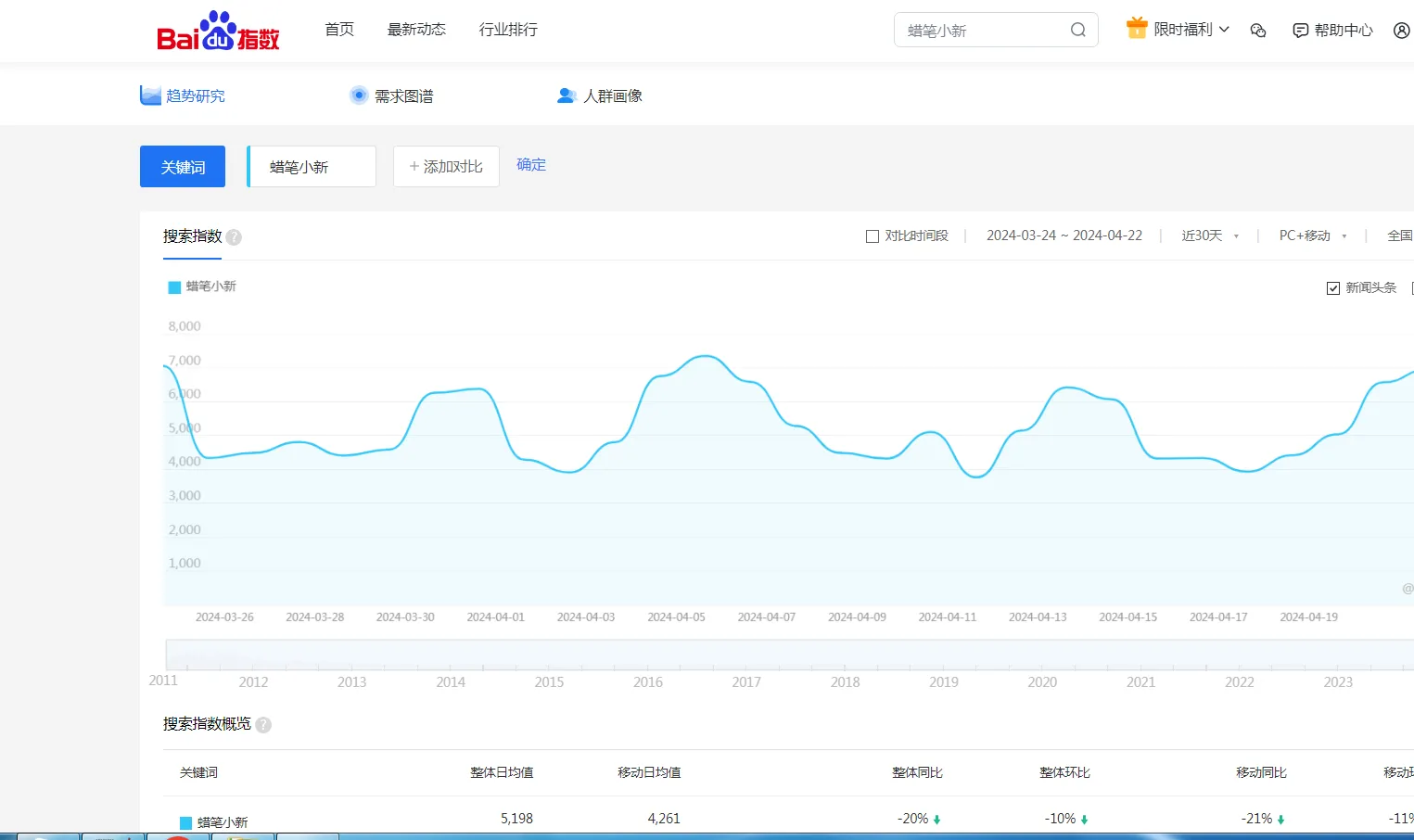Click the 5,198 daily average value
The image size is (1414, 840).
[516, 819]
